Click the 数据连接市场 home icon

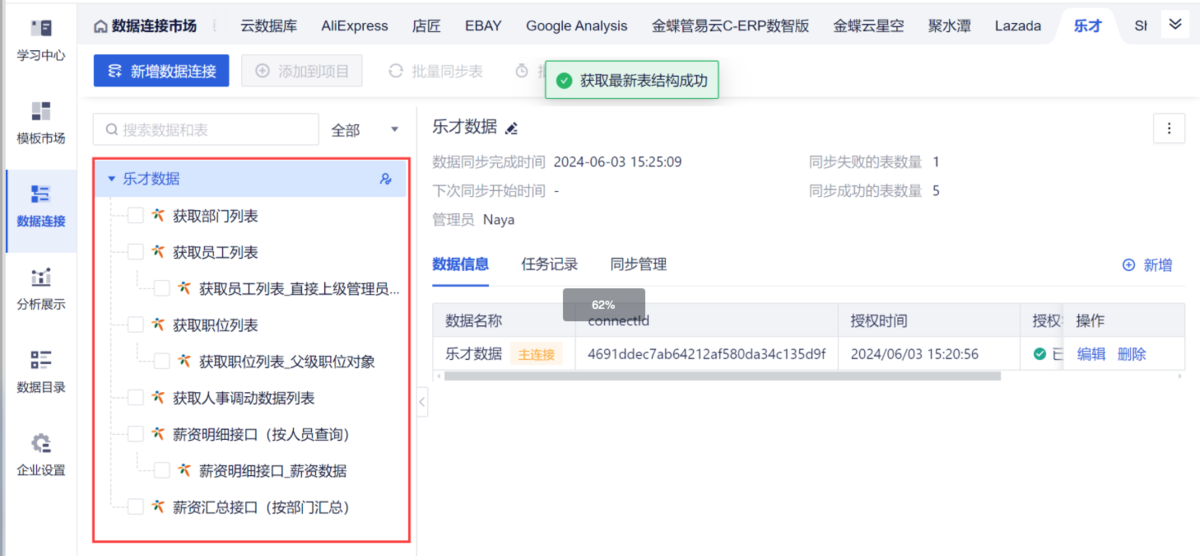(101, 26)
